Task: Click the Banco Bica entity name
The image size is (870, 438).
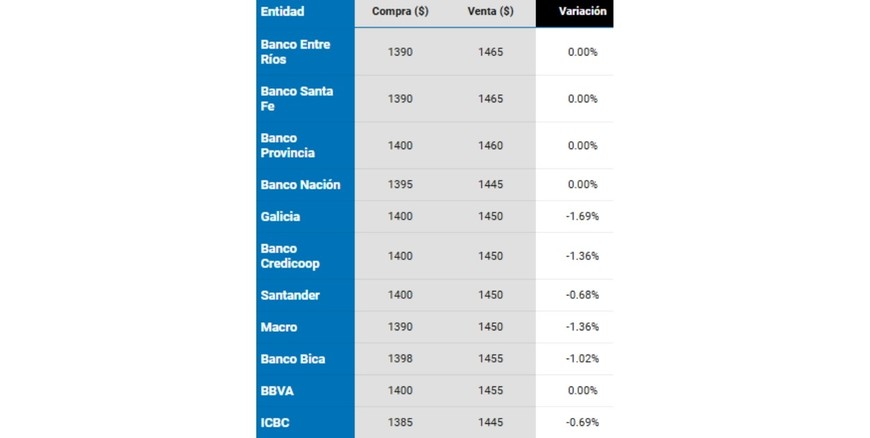Action: tap(292, 359)
